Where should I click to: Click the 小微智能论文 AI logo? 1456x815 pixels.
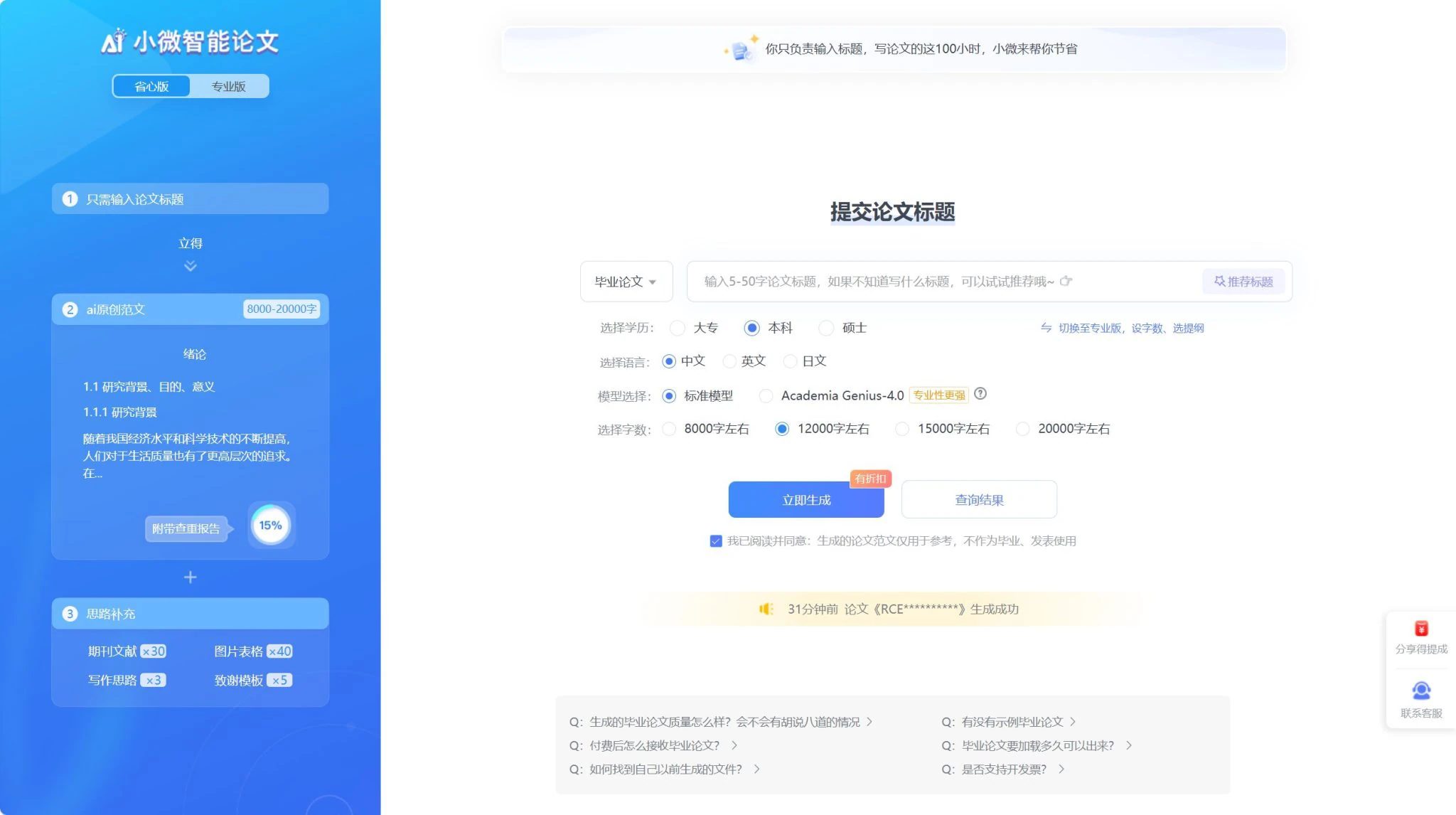[190, 41]
